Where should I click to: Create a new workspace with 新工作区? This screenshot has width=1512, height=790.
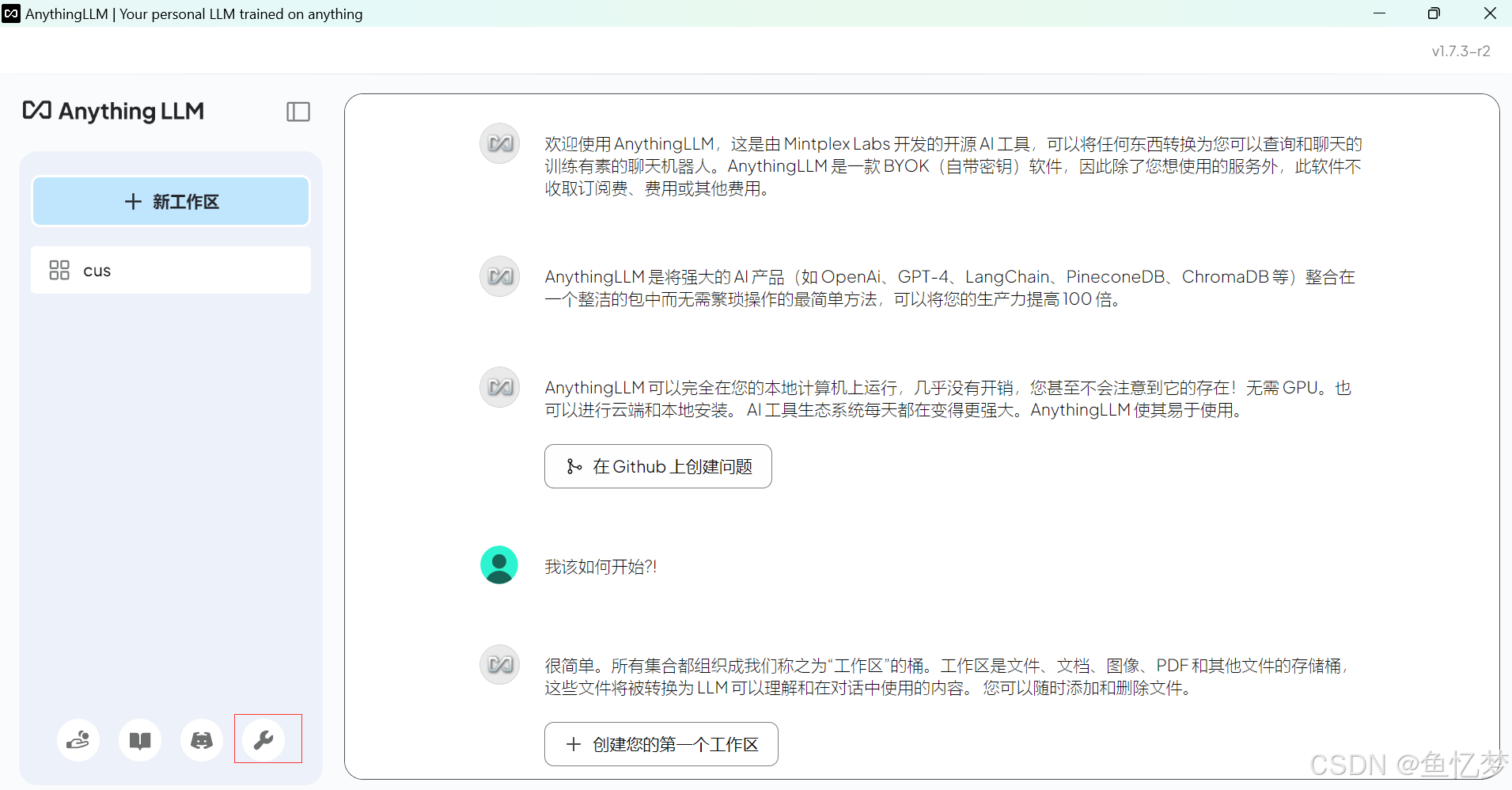click(171, 201)
